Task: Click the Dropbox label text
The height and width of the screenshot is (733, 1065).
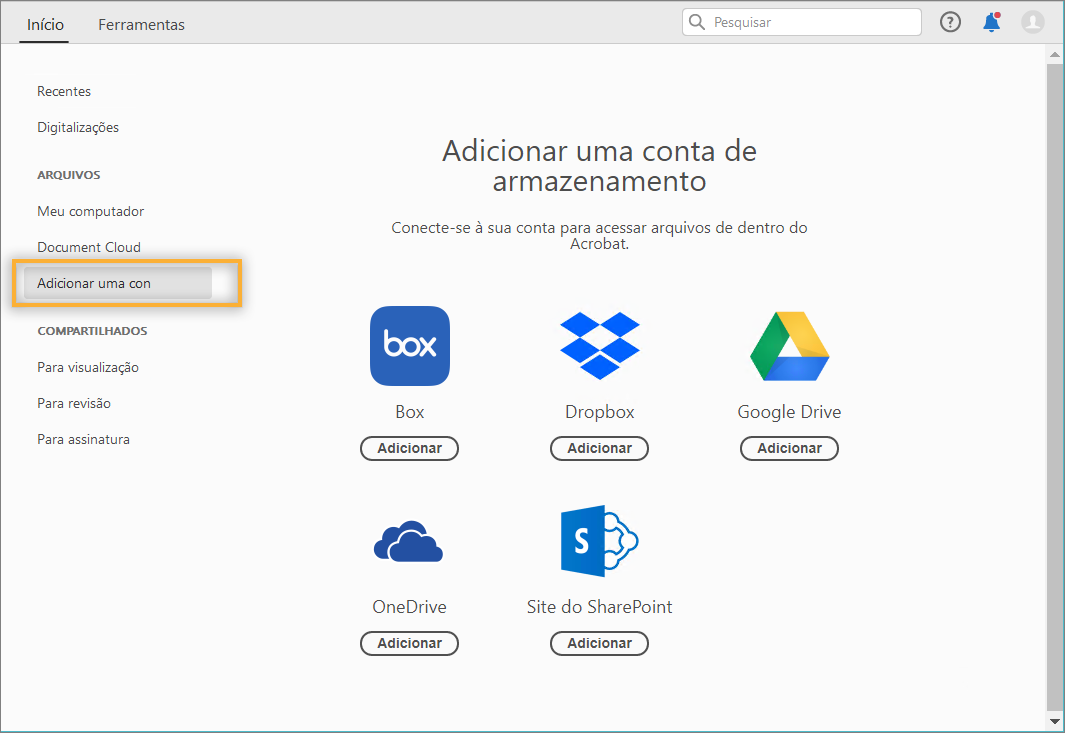Action: coord(600,412)
